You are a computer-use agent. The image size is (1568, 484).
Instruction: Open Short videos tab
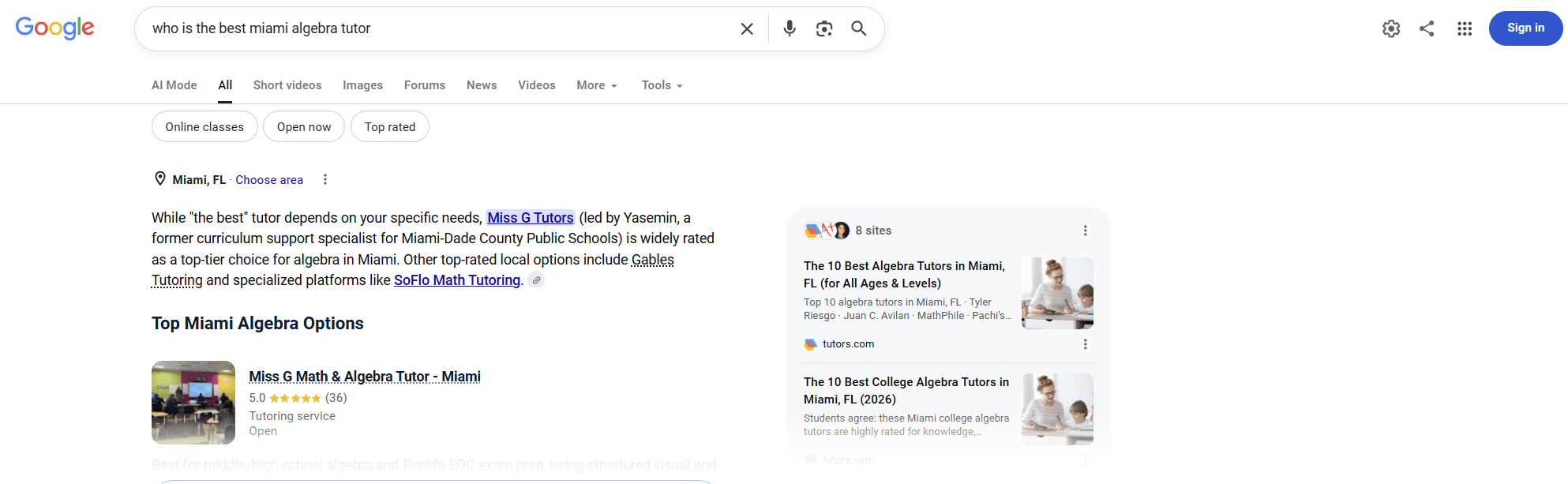click(x=287, y=85)
